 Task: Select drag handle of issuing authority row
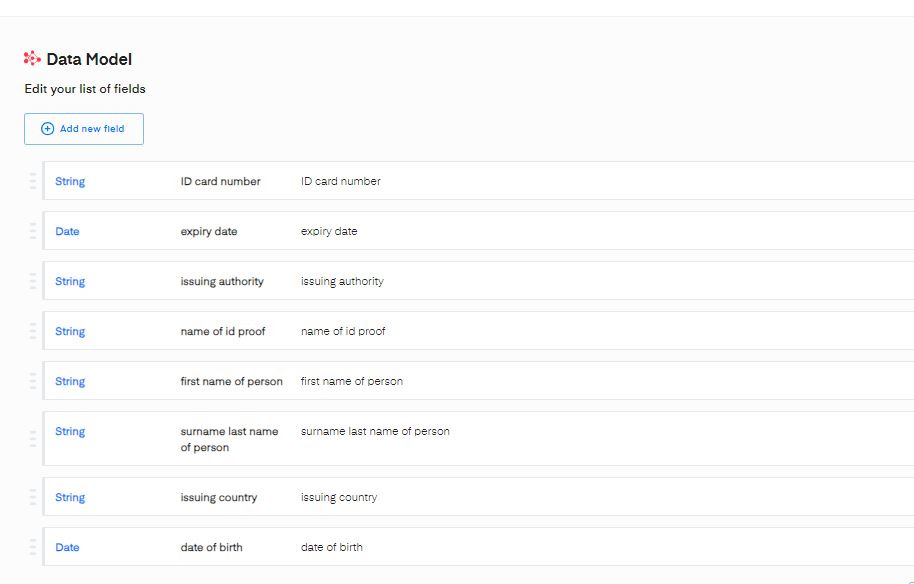coord(32,281)
